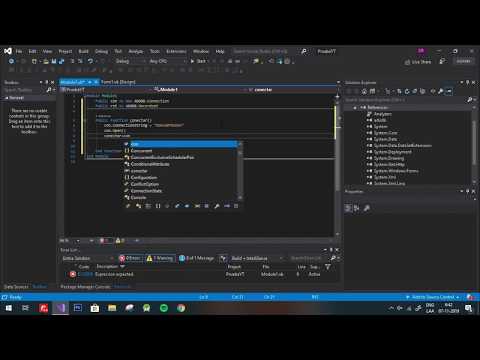Toggle the first IntelliSense filter icon
Image resolution: width=480 pixels, height=360 pixels.
128,206
